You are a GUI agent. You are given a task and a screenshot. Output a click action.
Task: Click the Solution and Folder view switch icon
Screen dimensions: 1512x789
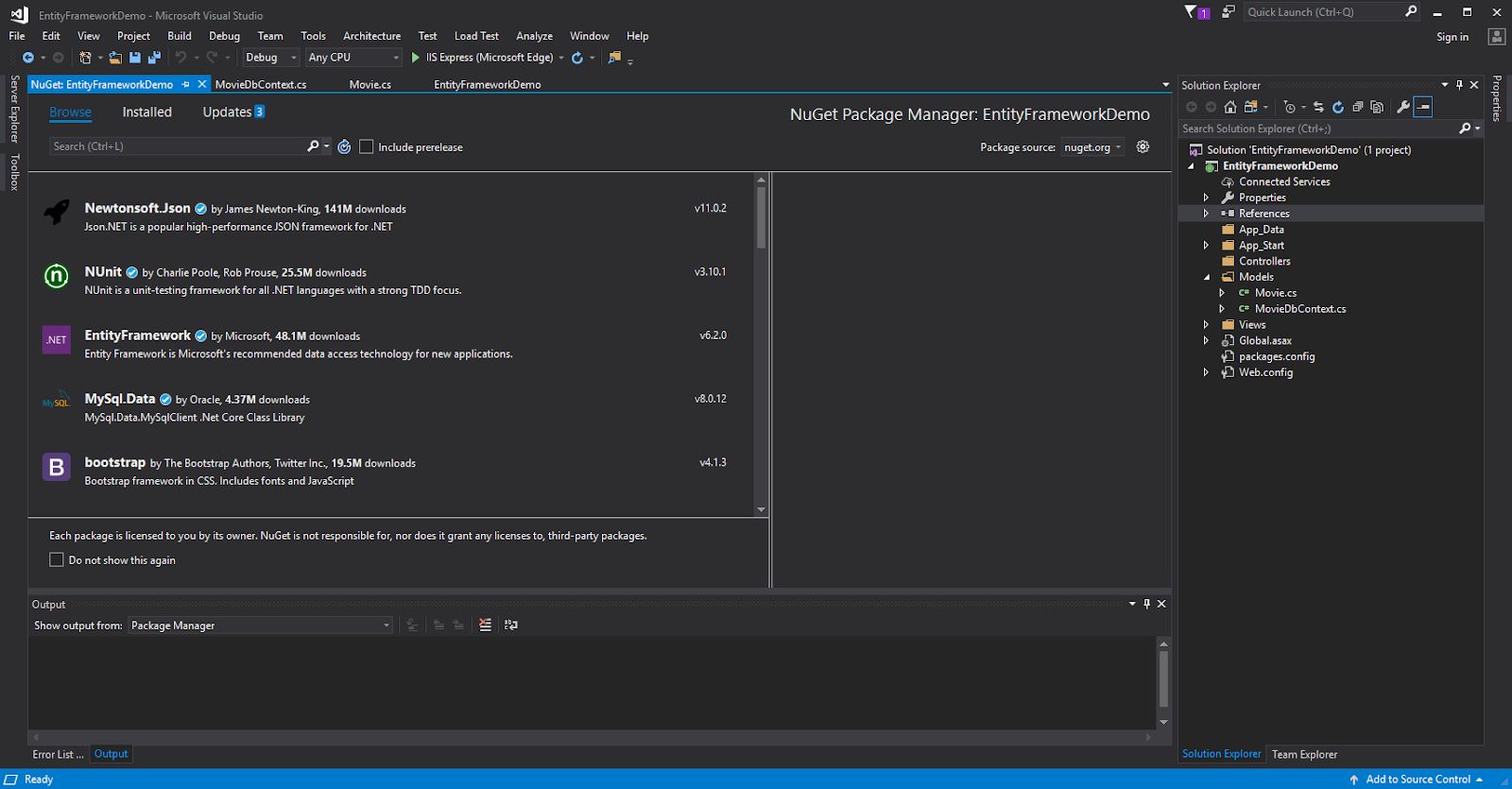[x=1251, y=107]
